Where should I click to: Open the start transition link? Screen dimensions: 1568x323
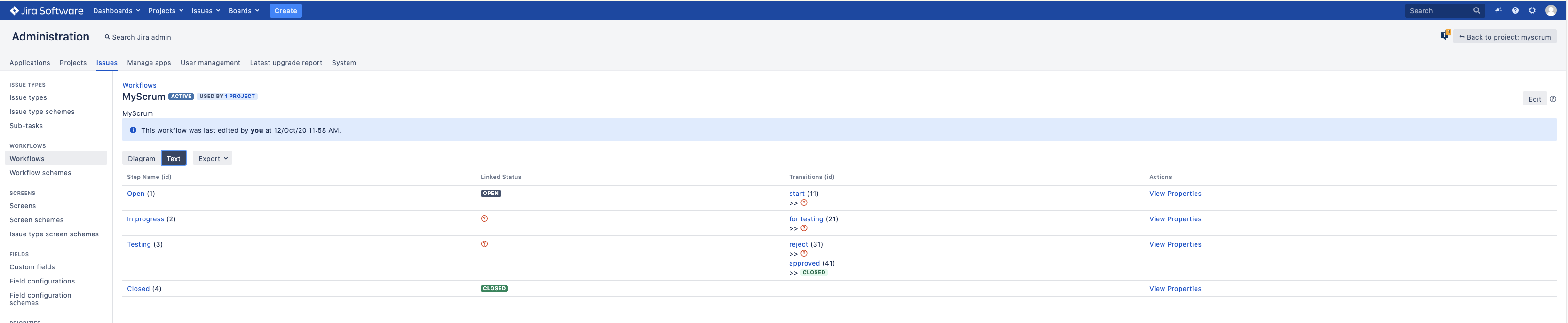pyautogui.click(x=797, y=193)
